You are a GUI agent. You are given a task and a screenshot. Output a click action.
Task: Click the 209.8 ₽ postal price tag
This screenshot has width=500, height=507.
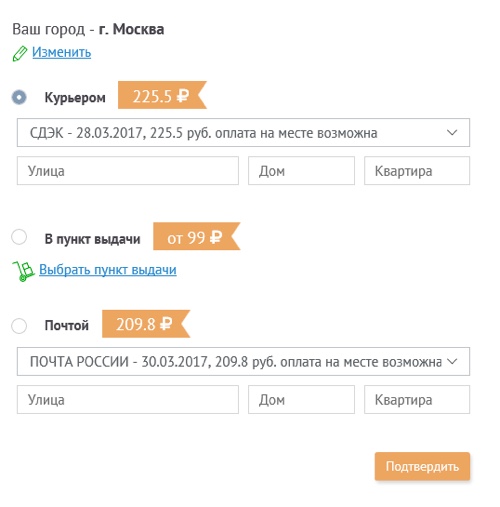click(x=146, y=324)
